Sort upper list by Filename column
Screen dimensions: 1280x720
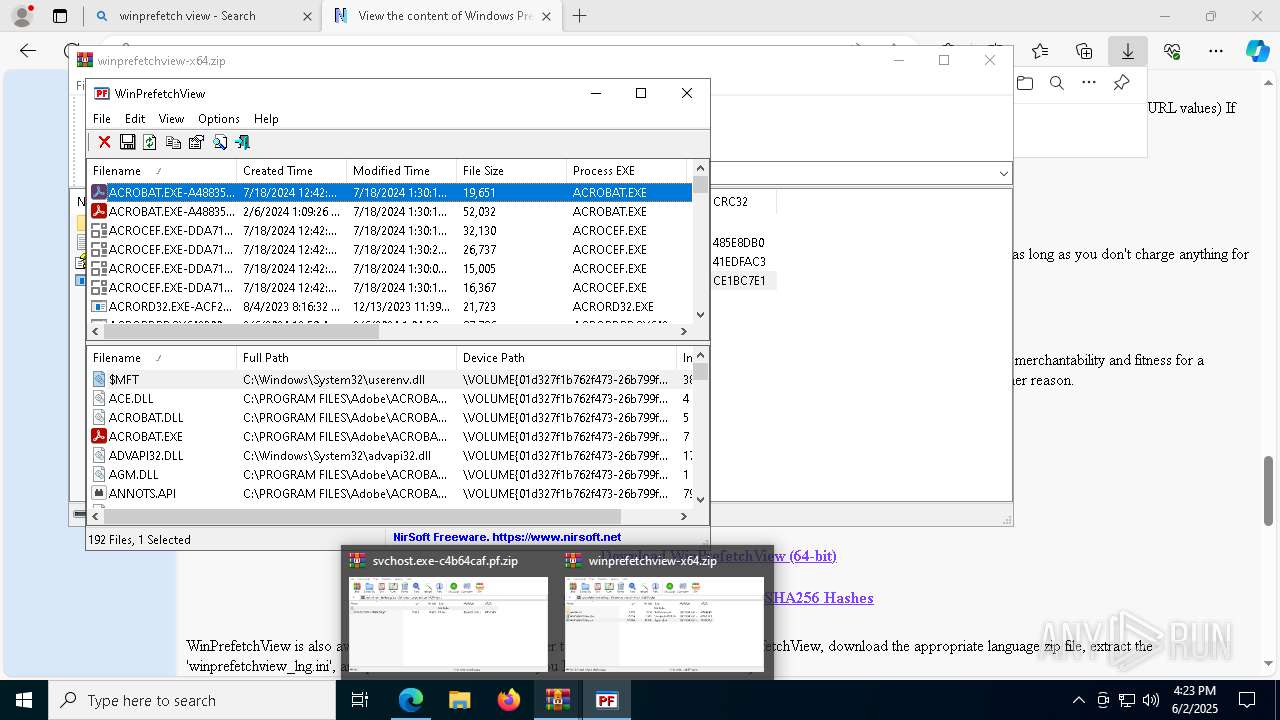(162, 170)
